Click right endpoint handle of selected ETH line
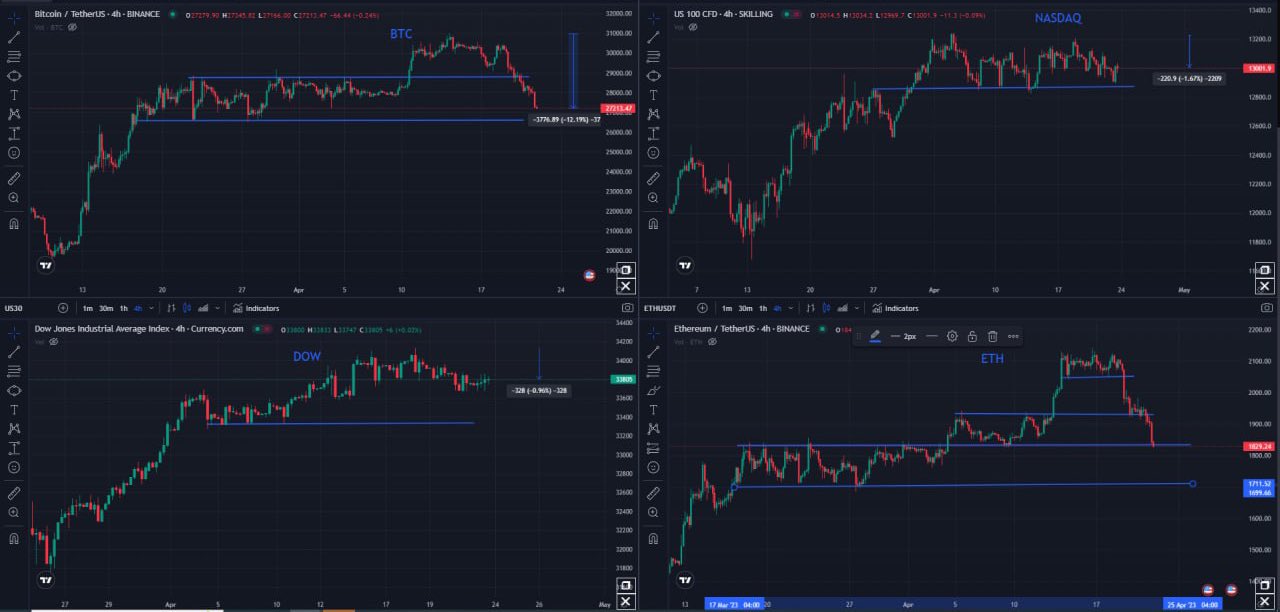This screenshot has height=612, width=1280. pyautogui.click(x=1192, y=484)
